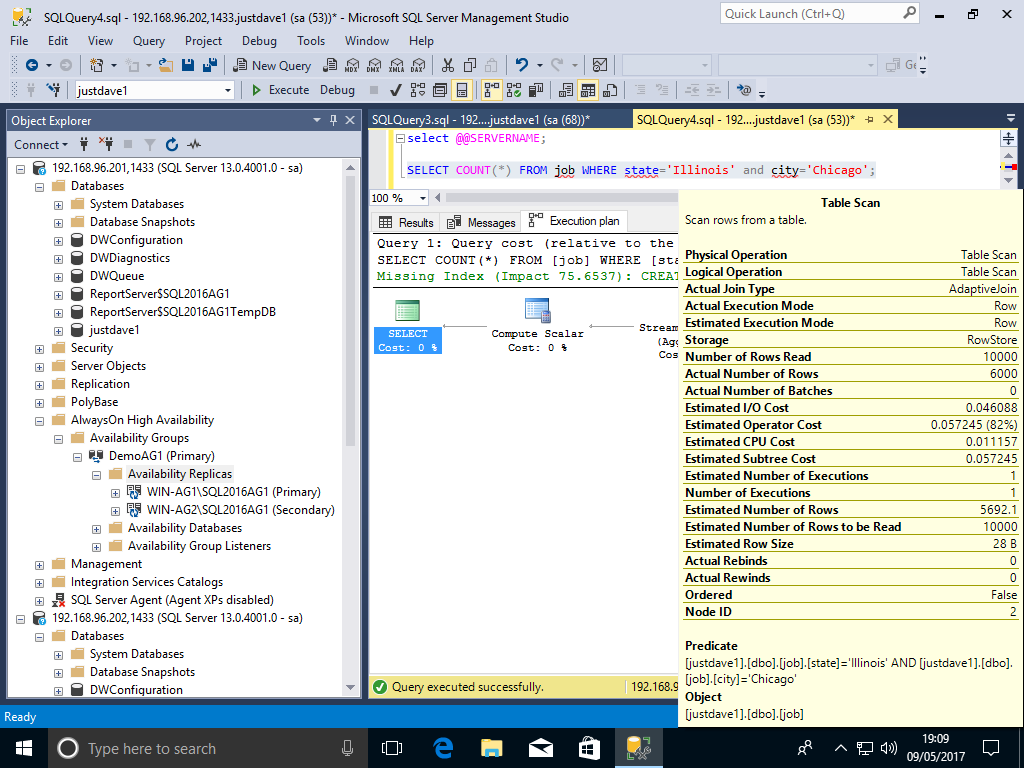Click the Save All icon in toolbar
Viewport: 1024px width, 768px height.
pos(211,65)
